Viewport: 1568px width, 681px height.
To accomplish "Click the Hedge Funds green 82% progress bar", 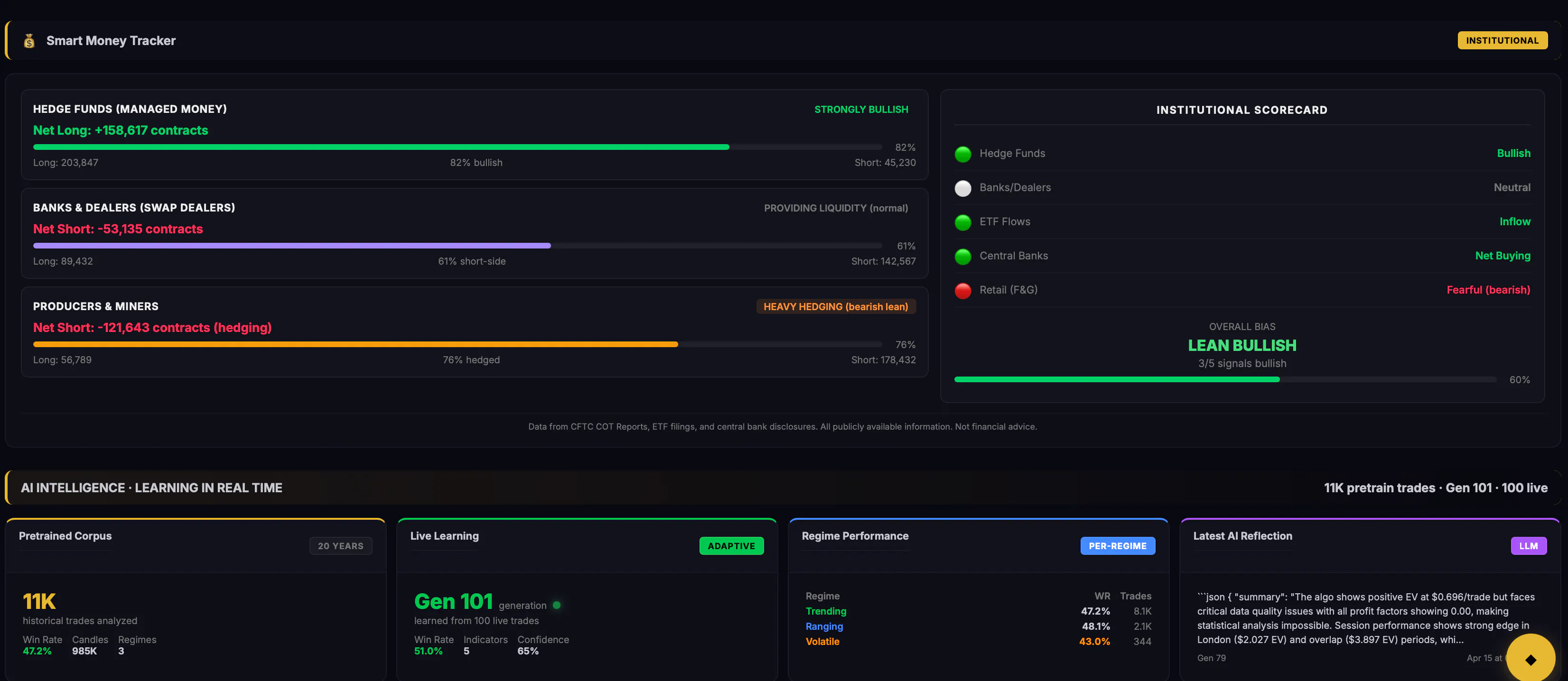I will (457, 147).
